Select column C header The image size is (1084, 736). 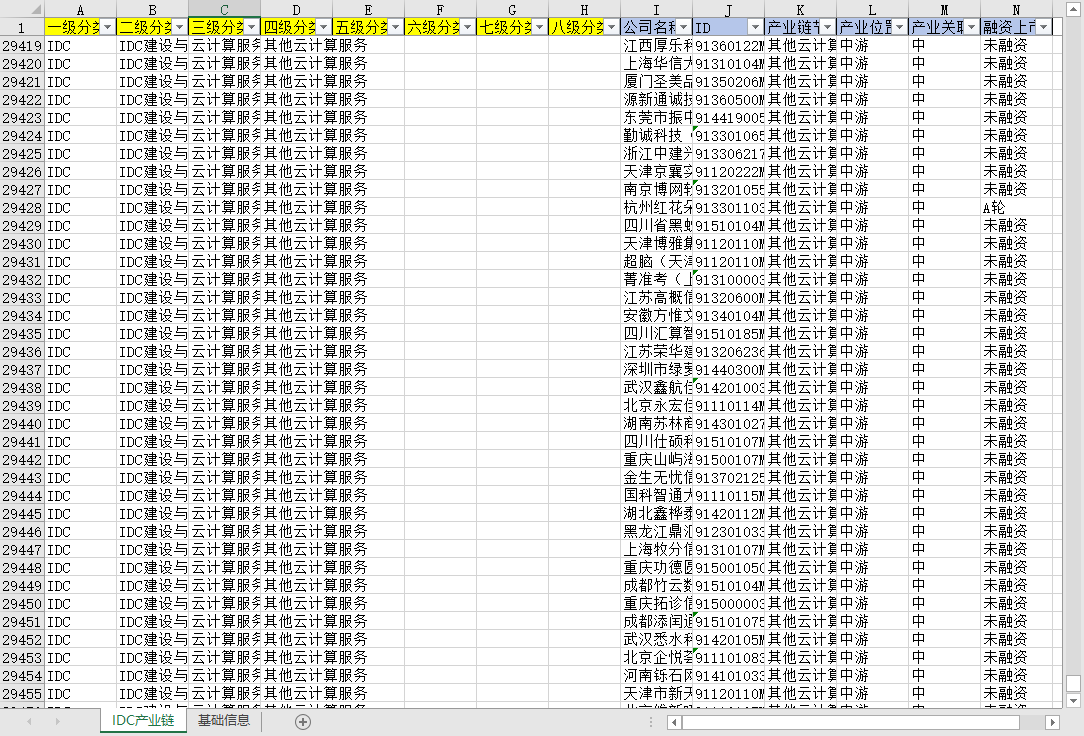click(x=224, y=10)
